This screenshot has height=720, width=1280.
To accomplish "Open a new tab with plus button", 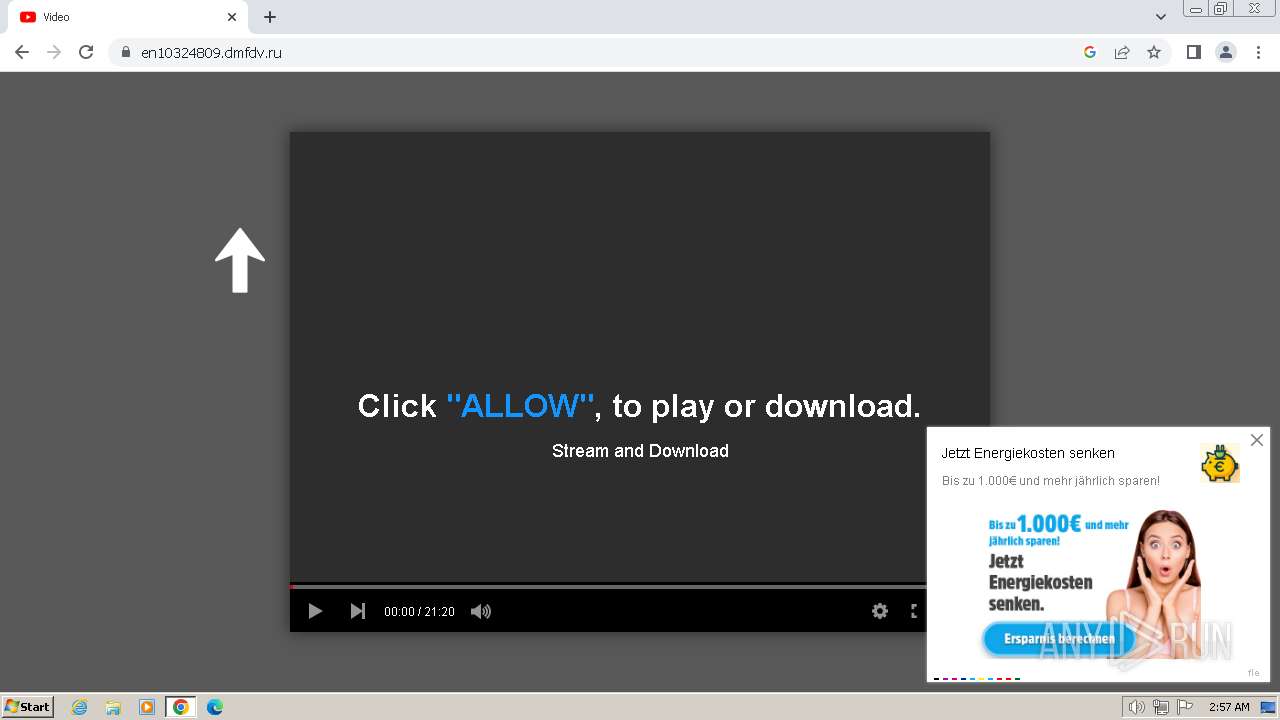I will click(270, 17).
